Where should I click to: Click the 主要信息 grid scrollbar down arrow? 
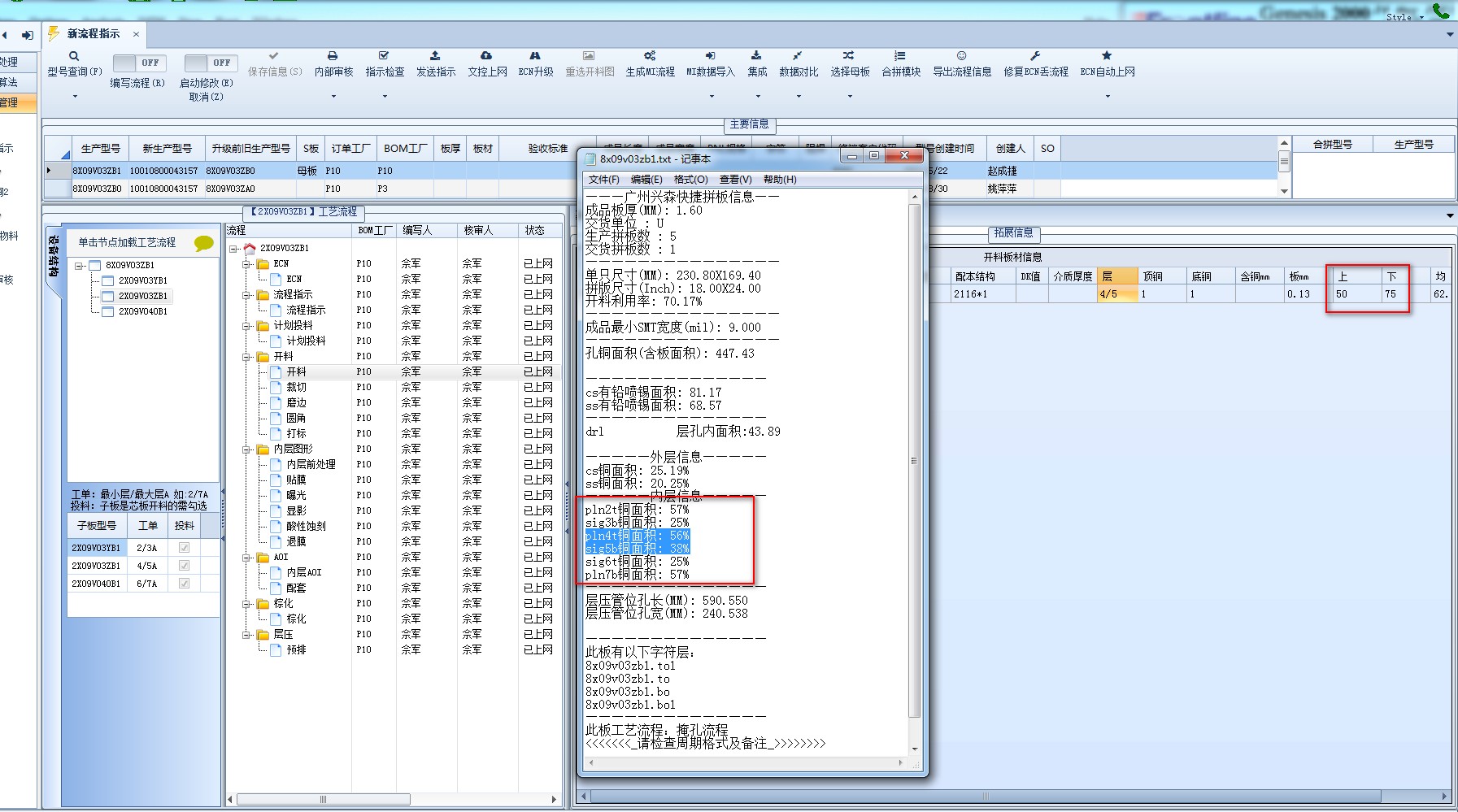(1285, 191)
